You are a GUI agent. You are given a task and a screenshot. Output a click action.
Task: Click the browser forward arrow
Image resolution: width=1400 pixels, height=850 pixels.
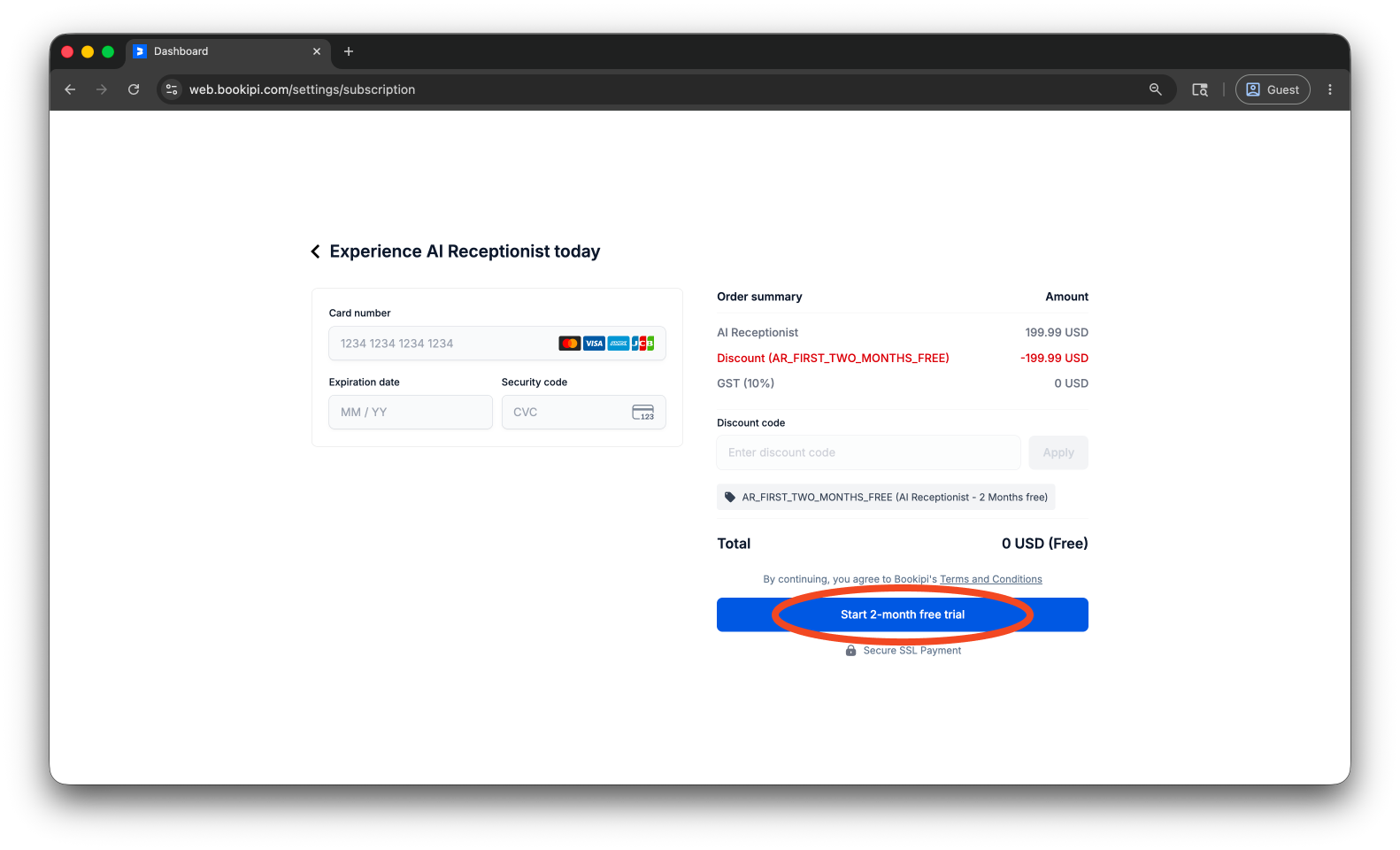pos(102,89)
